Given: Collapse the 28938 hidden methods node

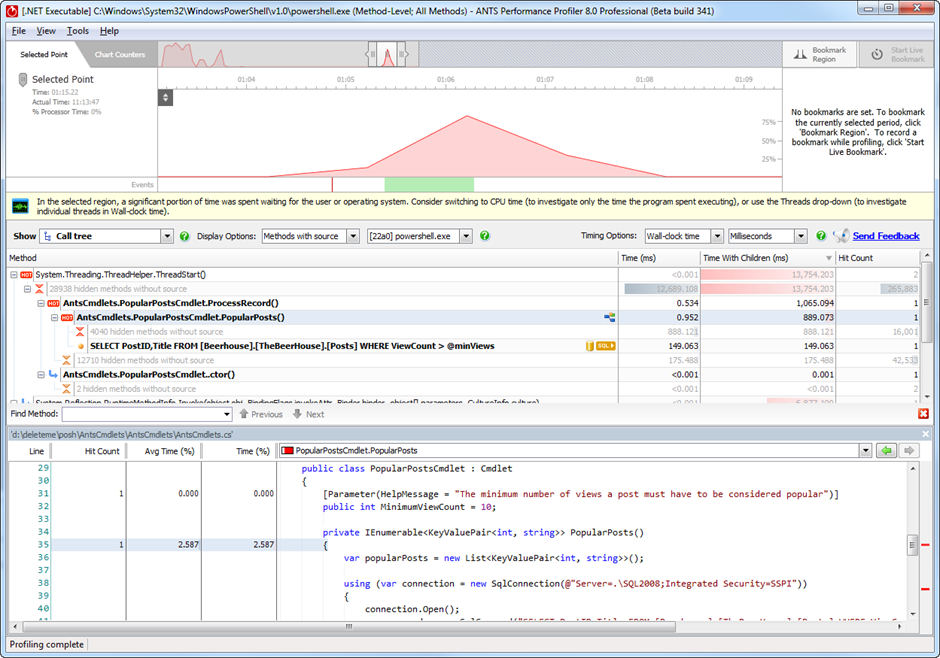Looking at the screenshot, I should pos(27,289).
